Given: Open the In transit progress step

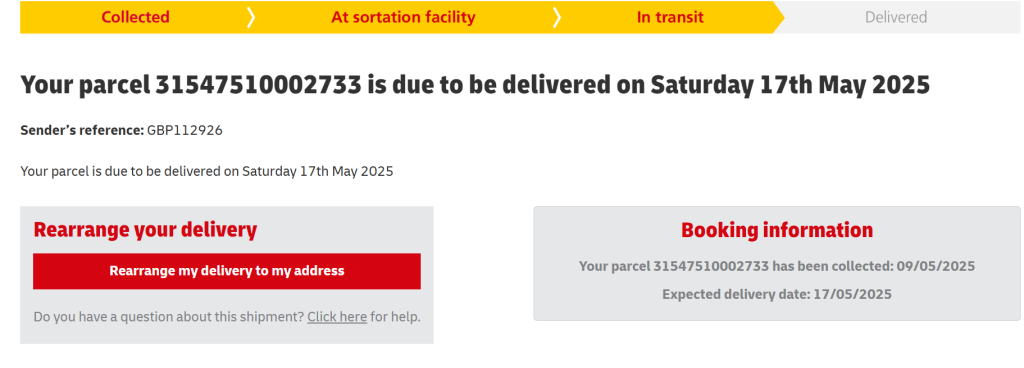Looking at the screenshot, I should point(670,17).
